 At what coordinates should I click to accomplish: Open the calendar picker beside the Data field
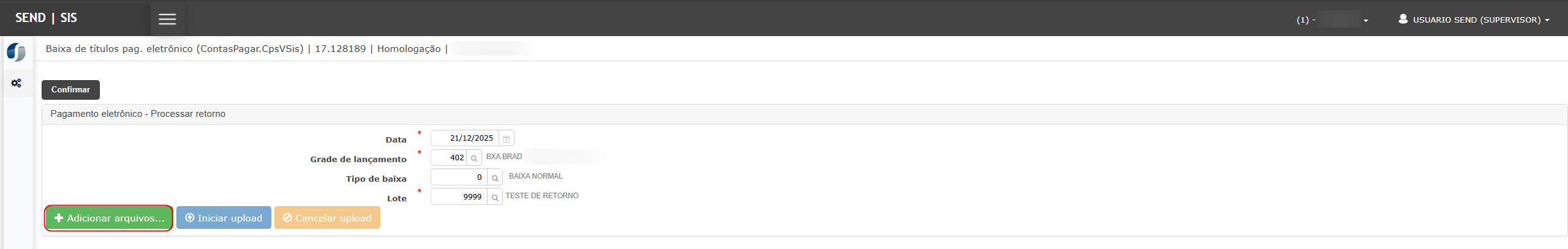coord(506,139)
